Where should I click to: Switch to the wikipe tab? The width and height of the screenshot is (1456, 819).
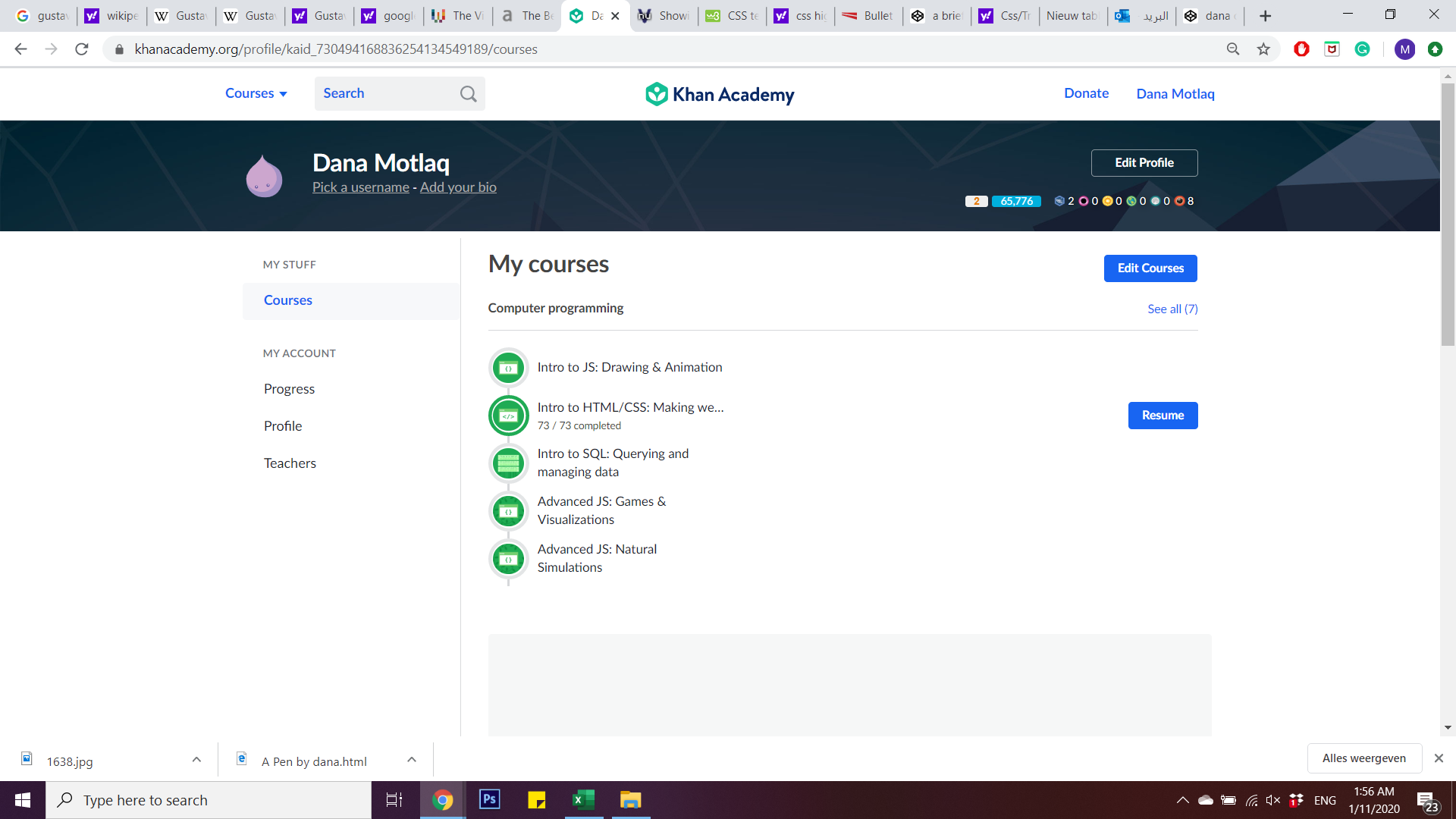tap(111, 16)
